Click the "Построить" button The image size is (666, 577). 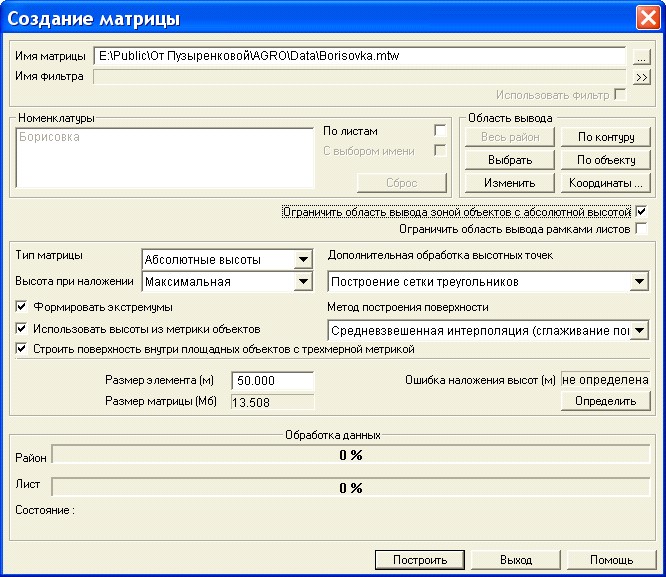[419, 560]
